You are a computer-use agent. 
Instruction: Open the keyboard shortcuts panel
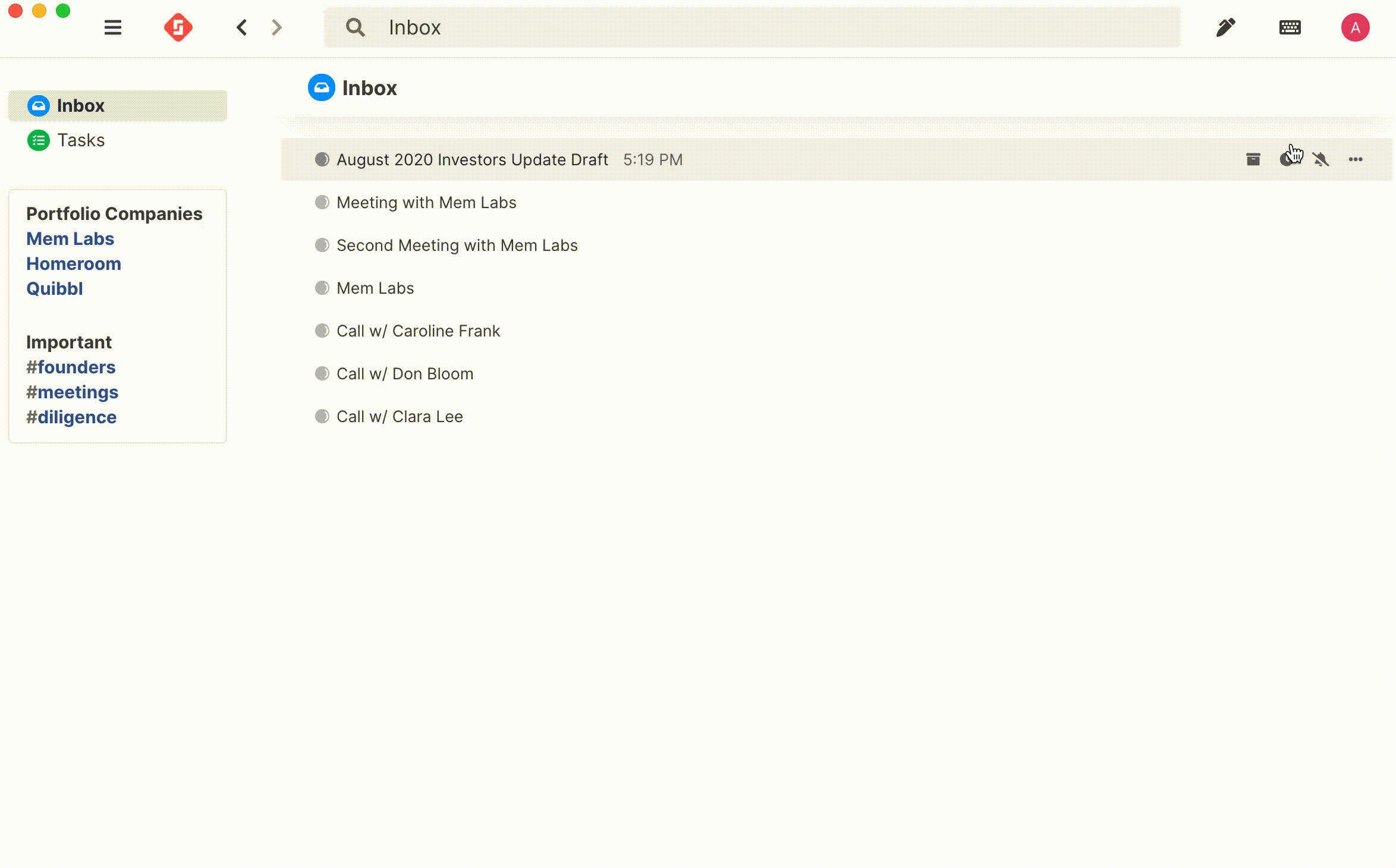tap(1290, 27)
